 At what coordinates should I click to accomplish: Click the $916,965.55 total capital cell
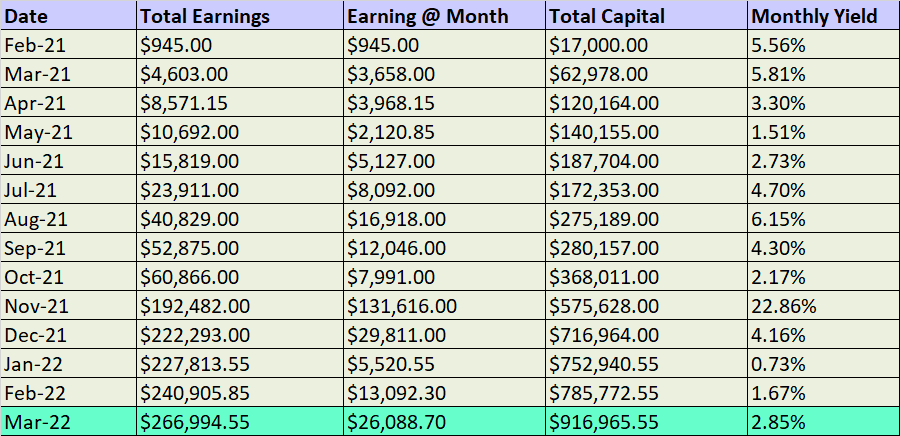pos(646,421)
